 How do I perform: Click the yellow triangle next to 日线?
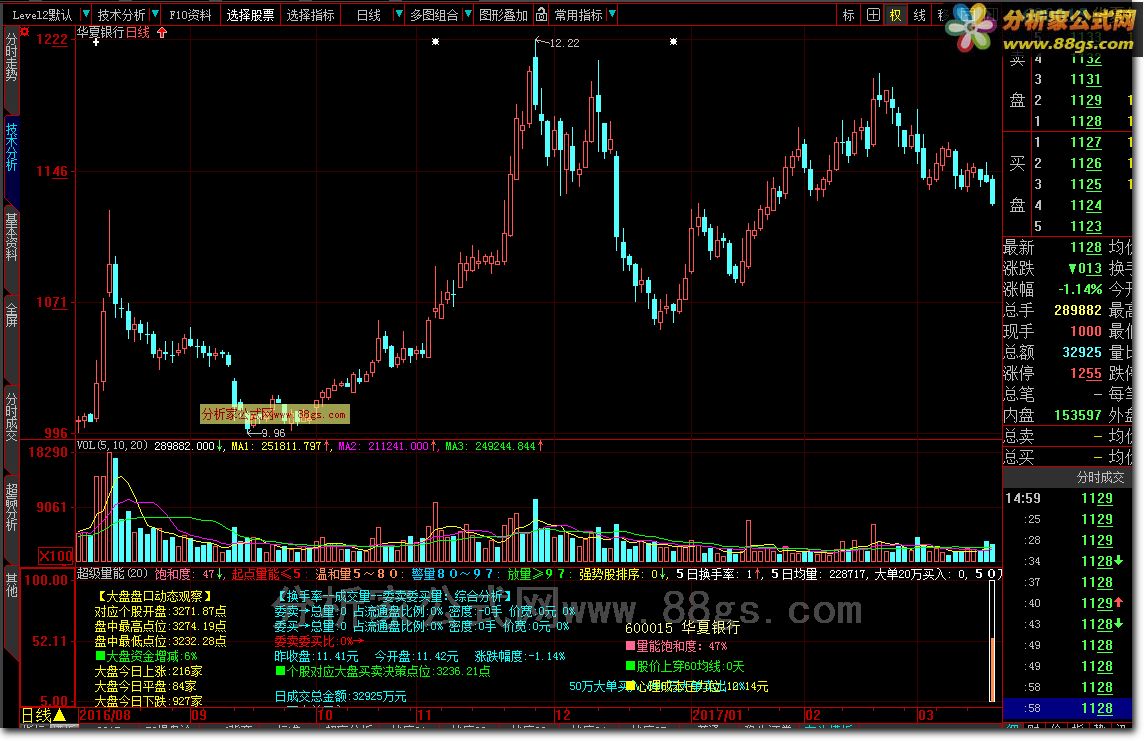pyautogui.click(x=61, y=715)
